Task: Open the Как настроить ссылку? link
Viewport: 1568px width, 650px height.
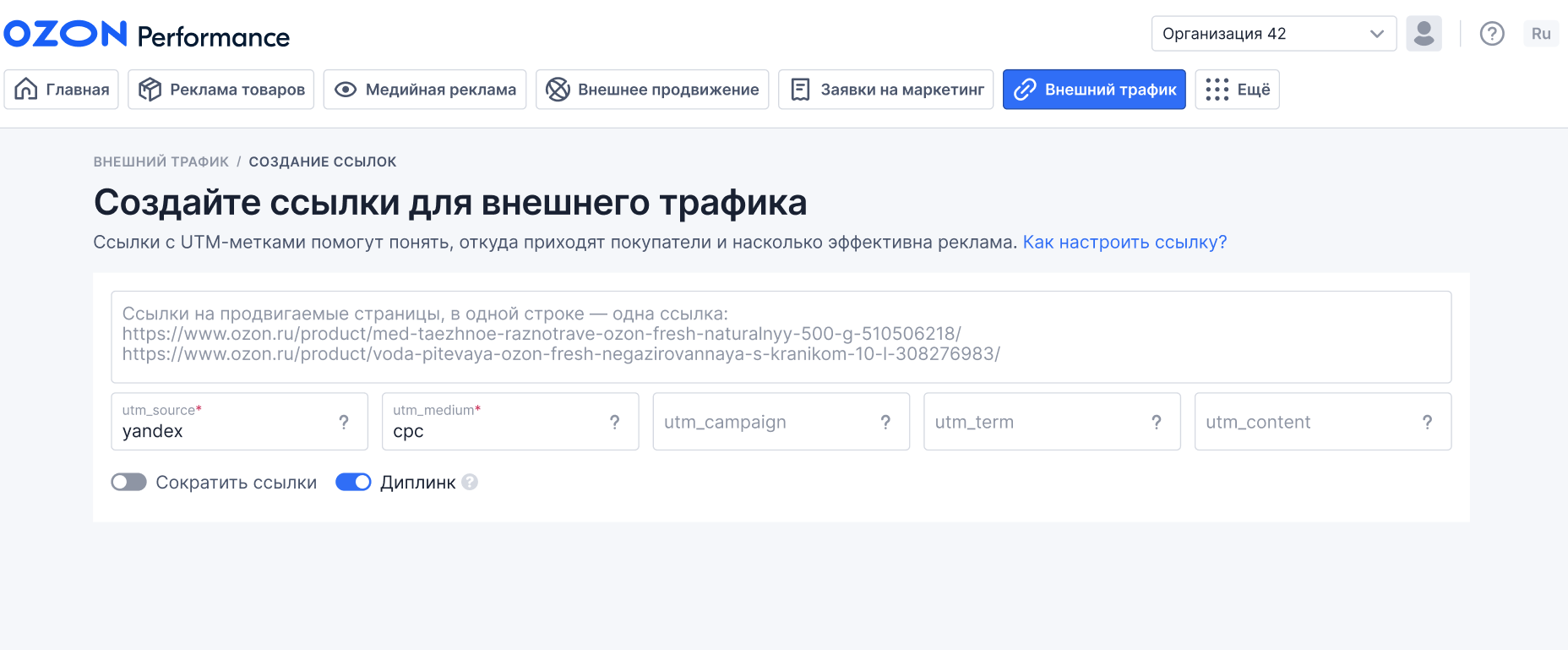Action: click(1124, 243)
